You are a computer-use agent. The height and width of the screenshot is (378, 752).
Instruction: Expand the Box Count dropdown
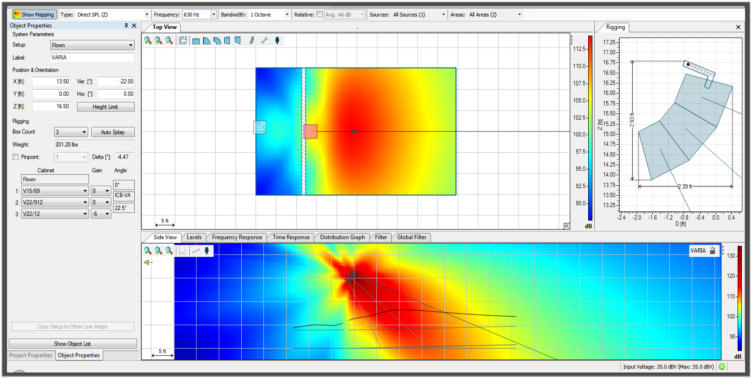(x=71, y=132)
